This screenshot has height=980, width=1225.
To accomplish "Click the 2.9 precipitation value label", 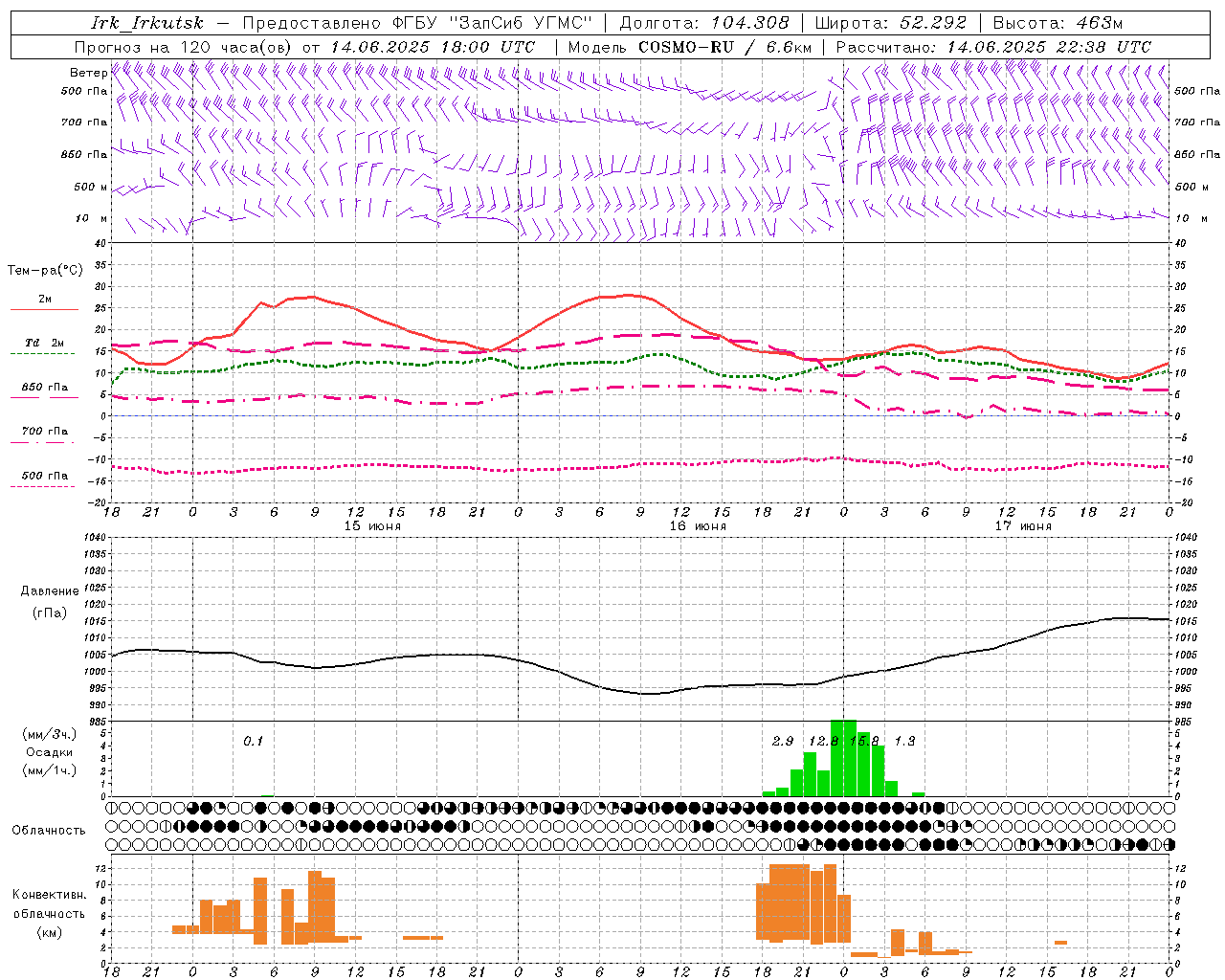I will pyautogui.click(x=783, y=742).
